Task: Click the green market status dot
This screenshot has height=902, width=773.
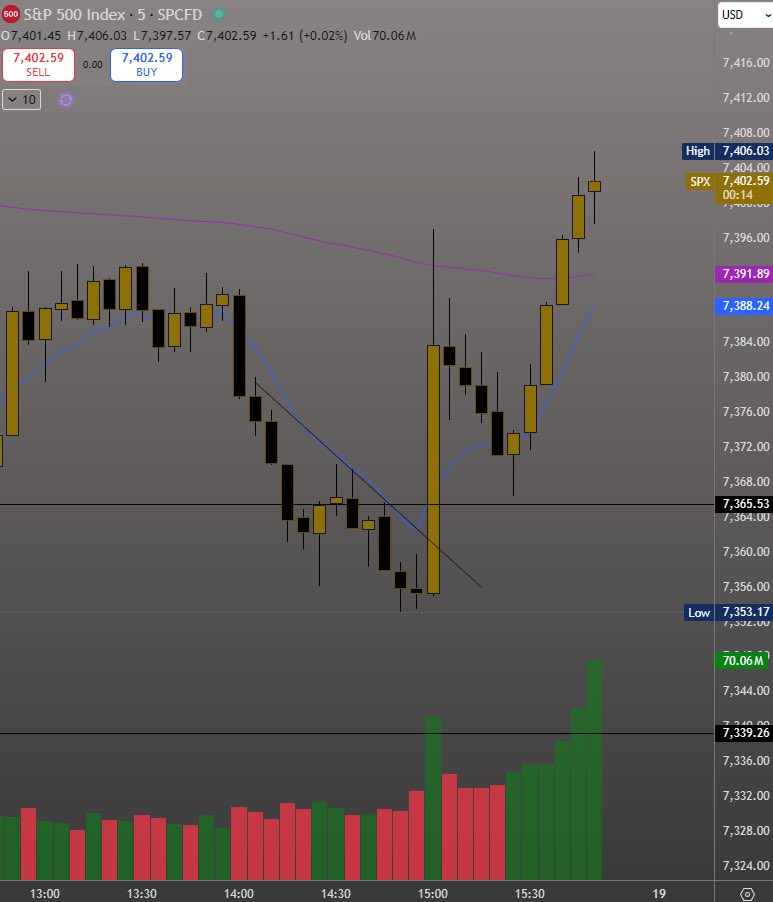Action: pyautogui.click(x=219, y=14)
